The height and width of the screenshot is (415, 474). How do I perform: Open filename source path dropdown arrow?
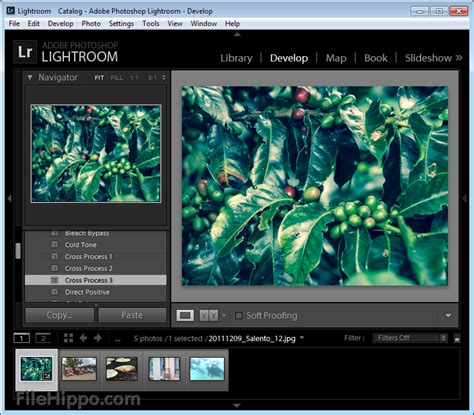pos(302,337)
